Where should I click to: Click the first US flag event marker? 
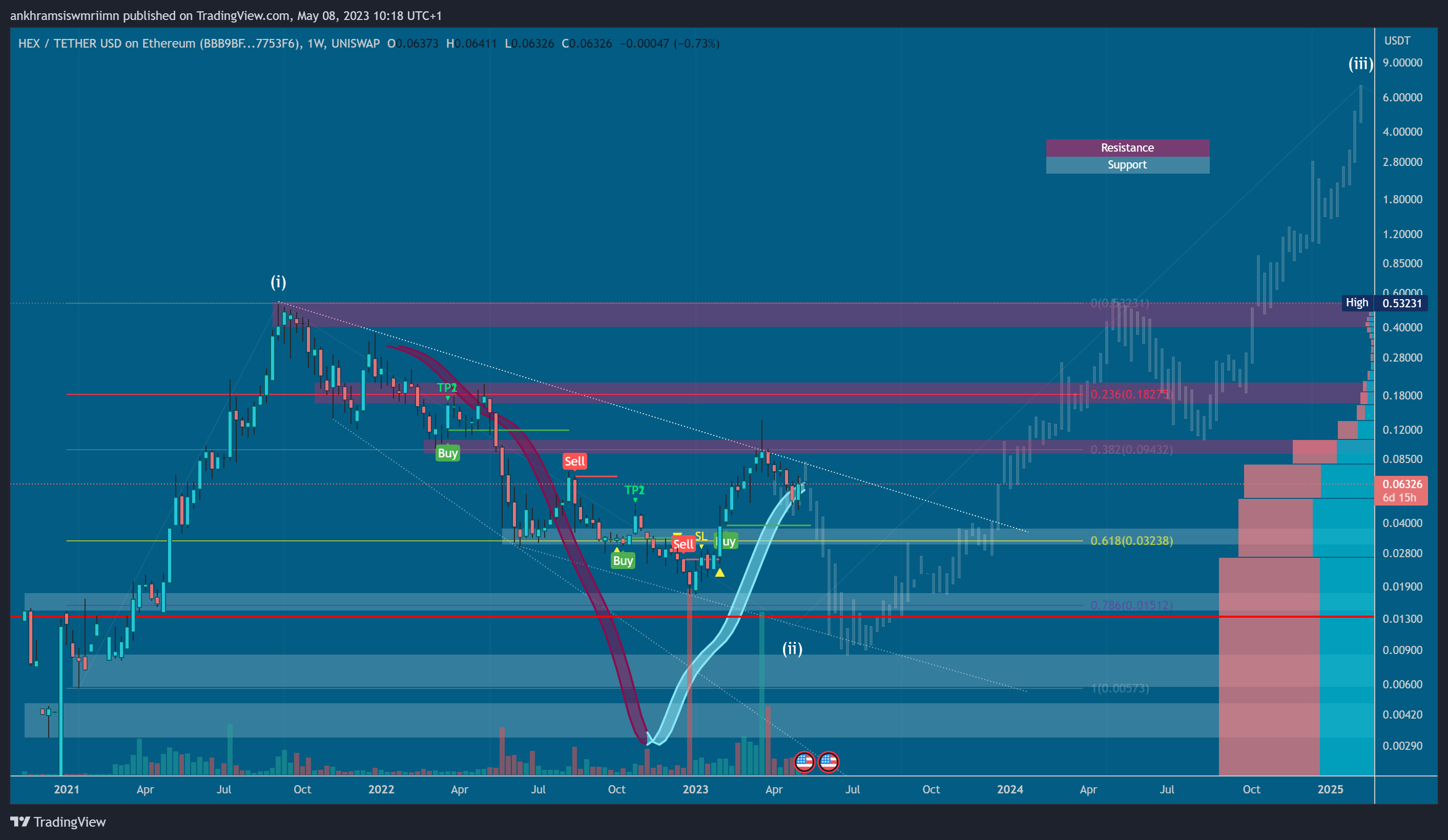pyautogui.click(x=804, y=762)
